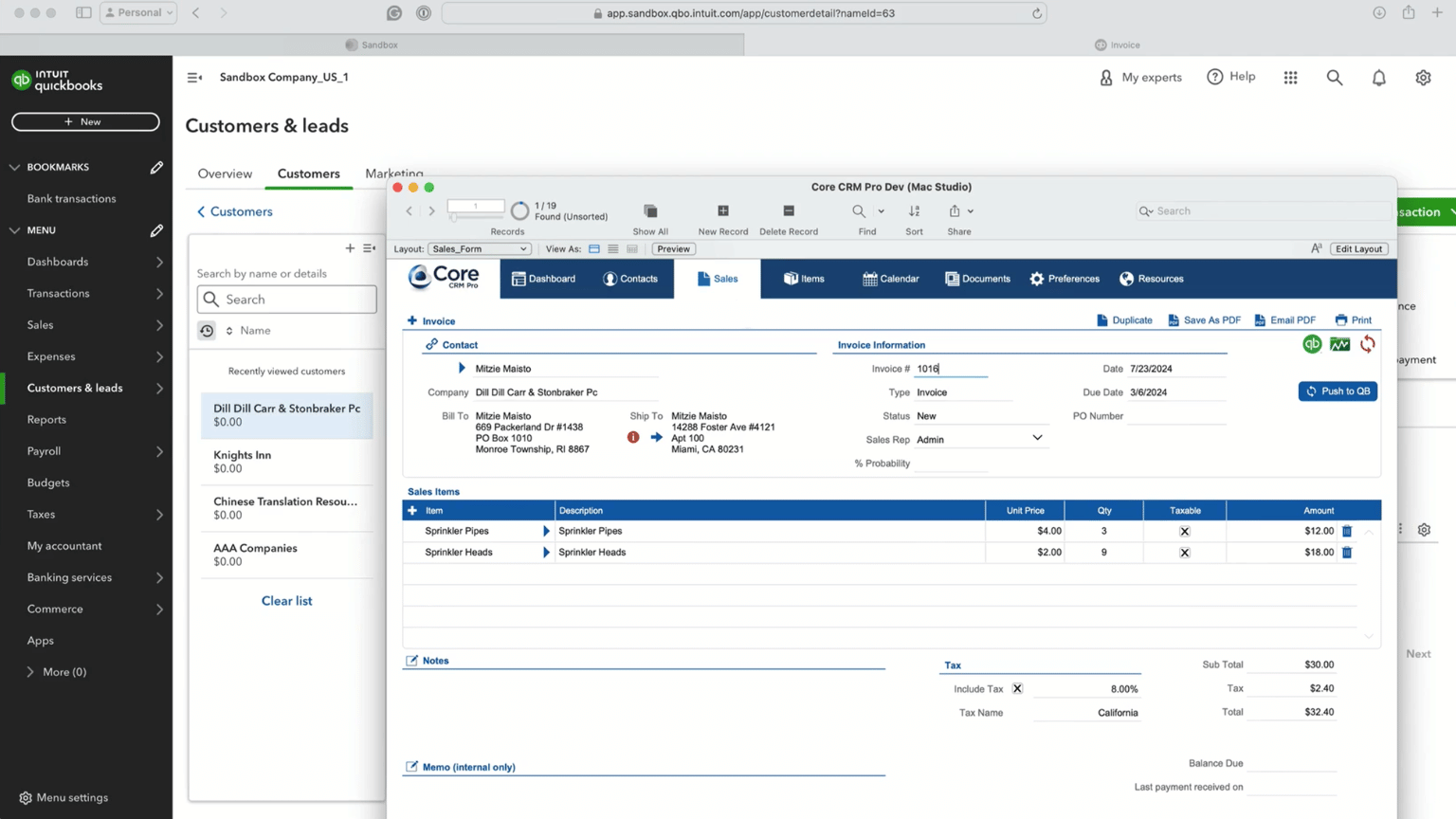This screenshot has height=819, width=1456.
Task: Switch to the Contacts tab
Action: (x=630, y=279)
